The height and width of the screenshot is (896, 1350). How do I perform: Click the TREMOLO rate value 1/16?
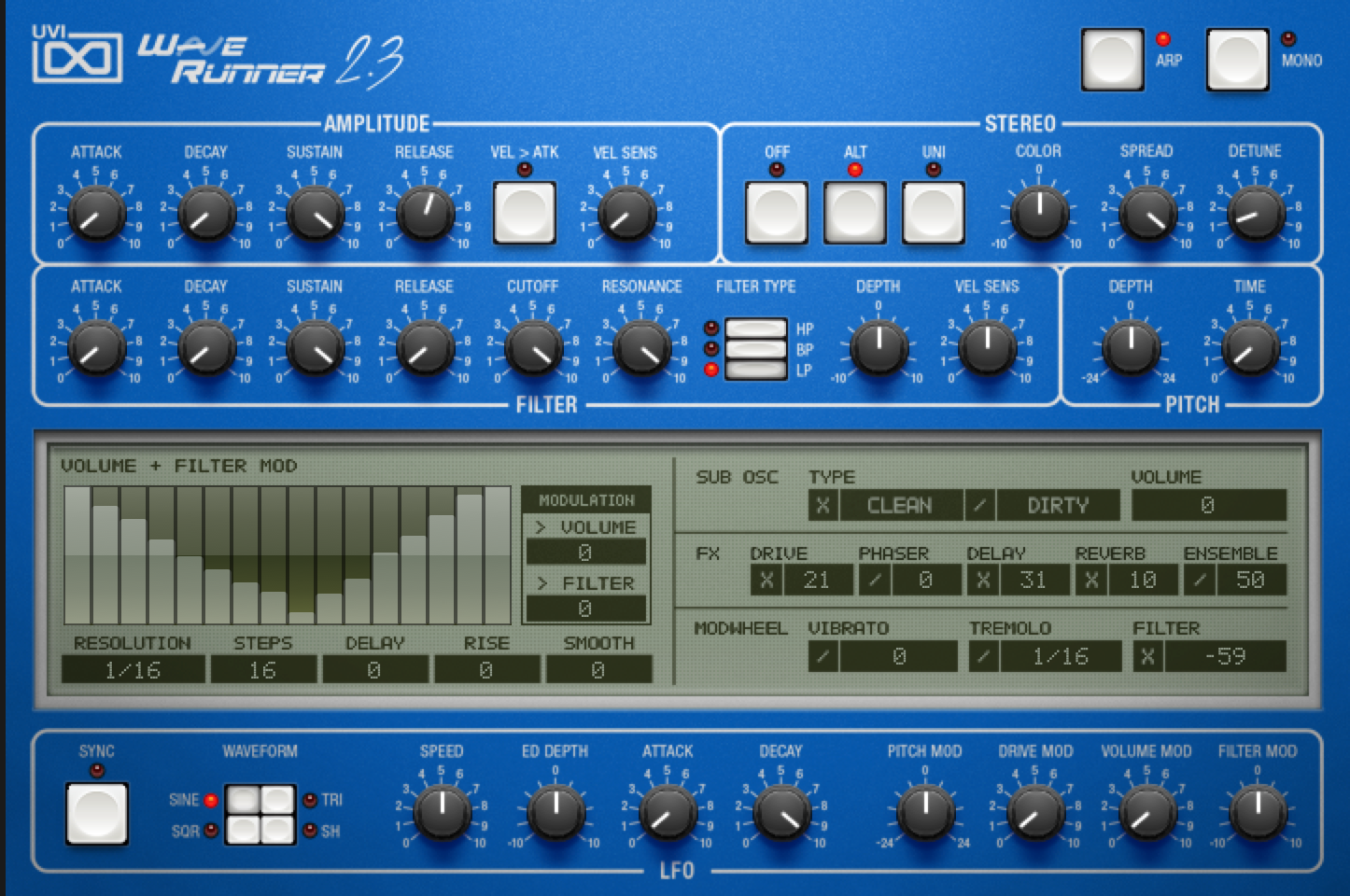[1060, 656]
